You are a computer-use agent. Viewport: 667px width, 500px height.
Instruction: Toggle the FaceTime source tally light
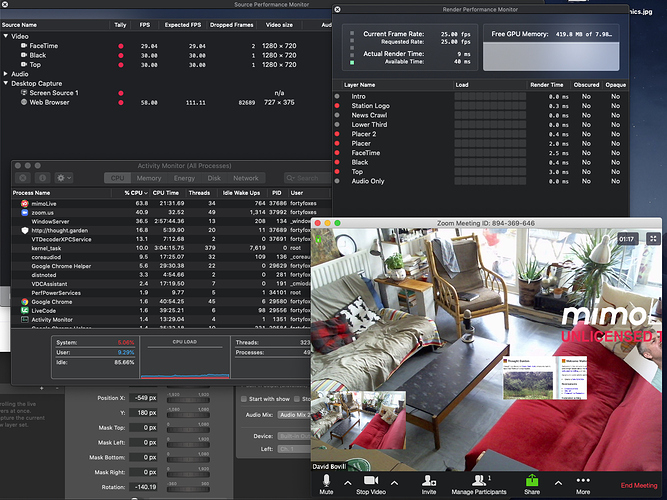121,46
